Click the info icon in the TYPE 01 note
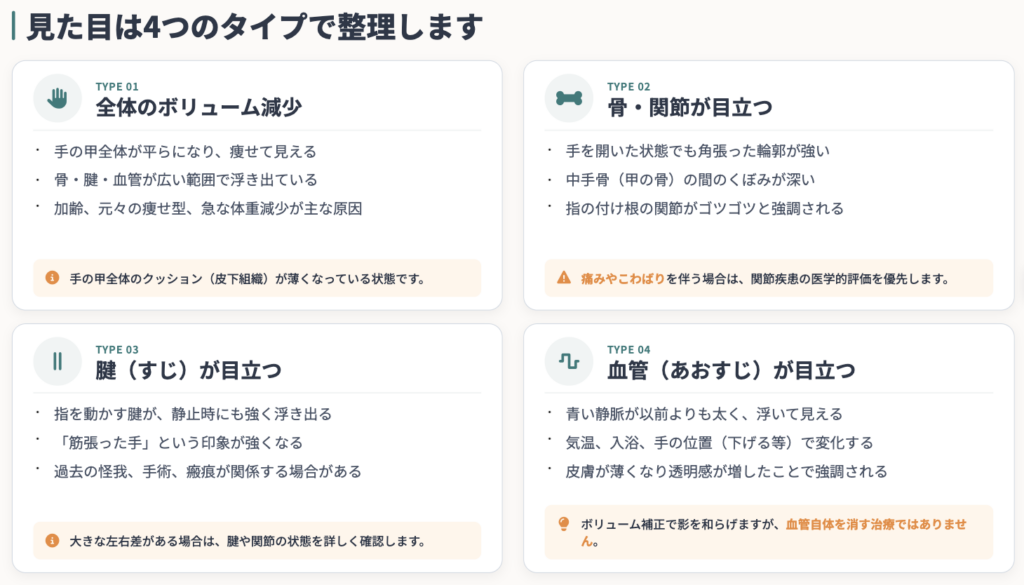 [x=52, y=278]
